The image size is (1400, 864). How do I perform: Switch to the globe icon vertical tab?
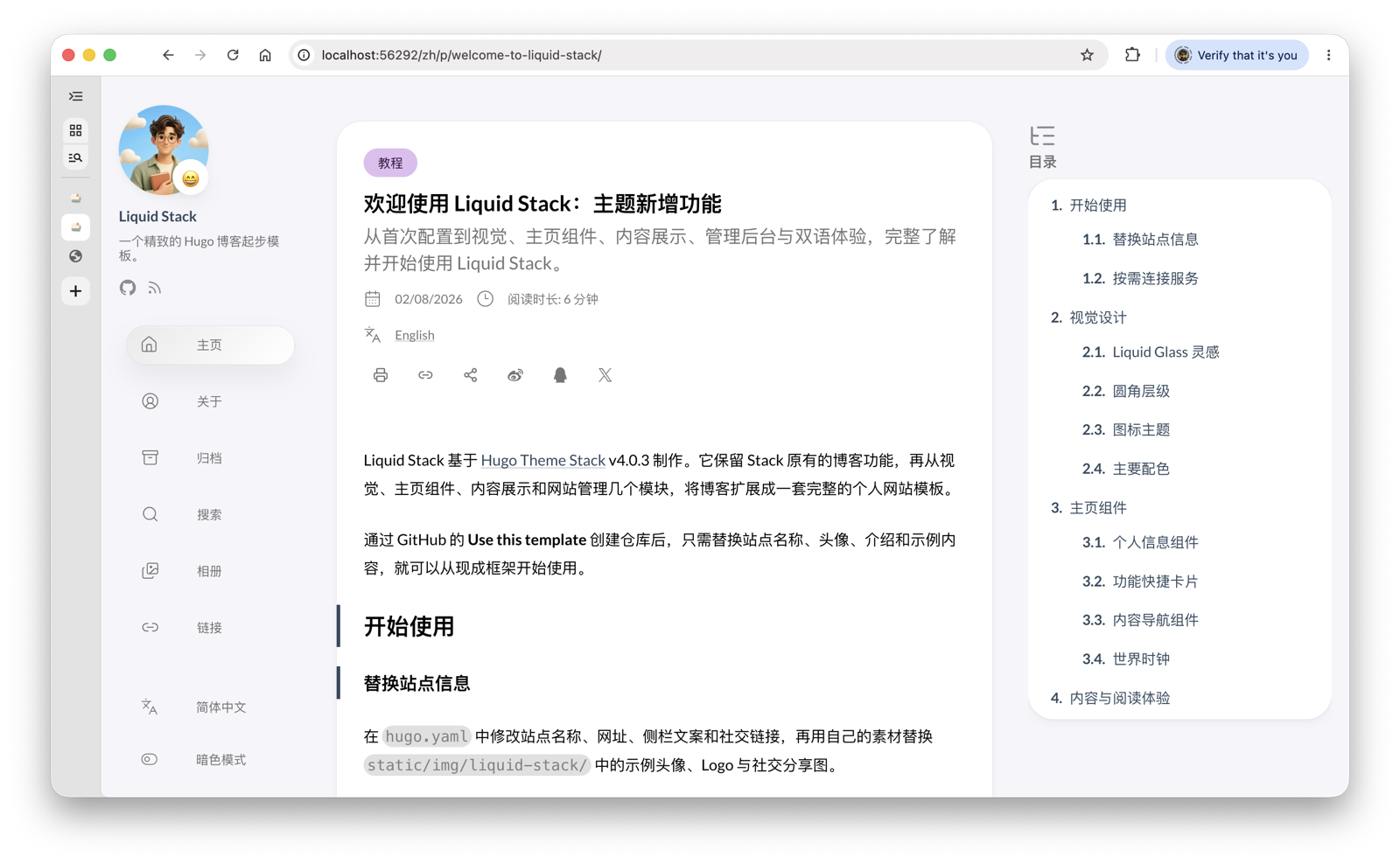[76, 256]
